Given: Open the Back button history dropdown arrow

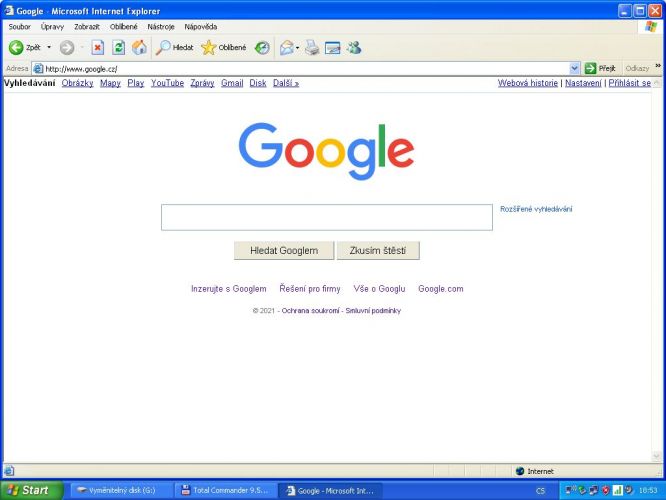Looking at the screenshot, I should 49,48.
